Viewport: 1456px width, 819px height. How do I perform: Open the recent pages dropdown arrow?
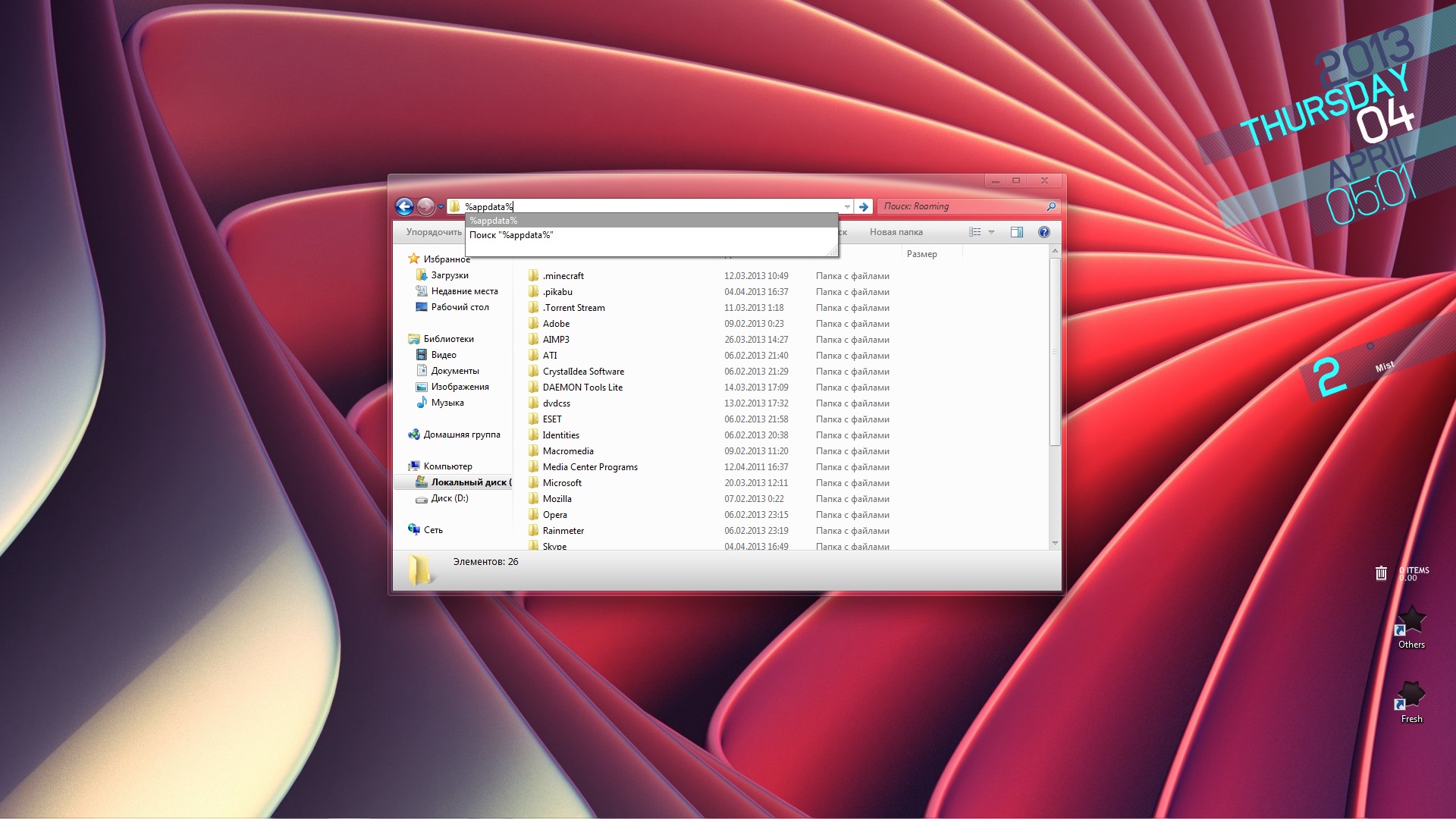441,207
